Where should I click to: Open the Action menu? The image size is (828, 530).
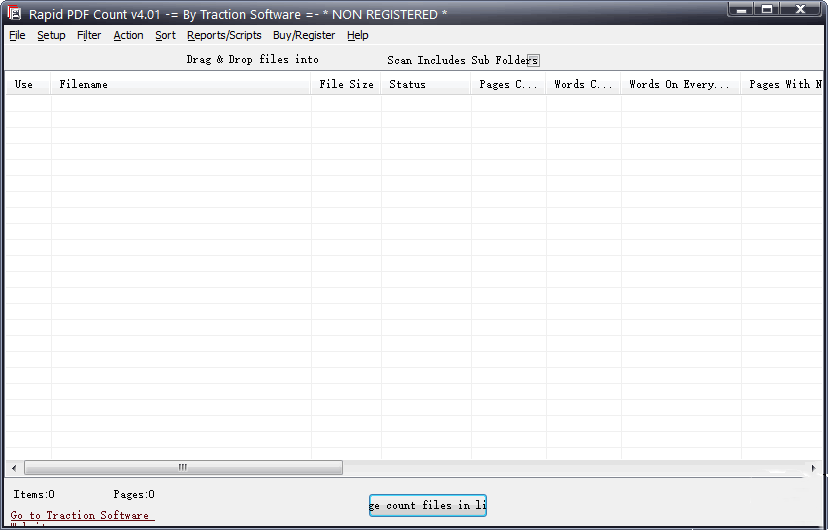point(128,35)
